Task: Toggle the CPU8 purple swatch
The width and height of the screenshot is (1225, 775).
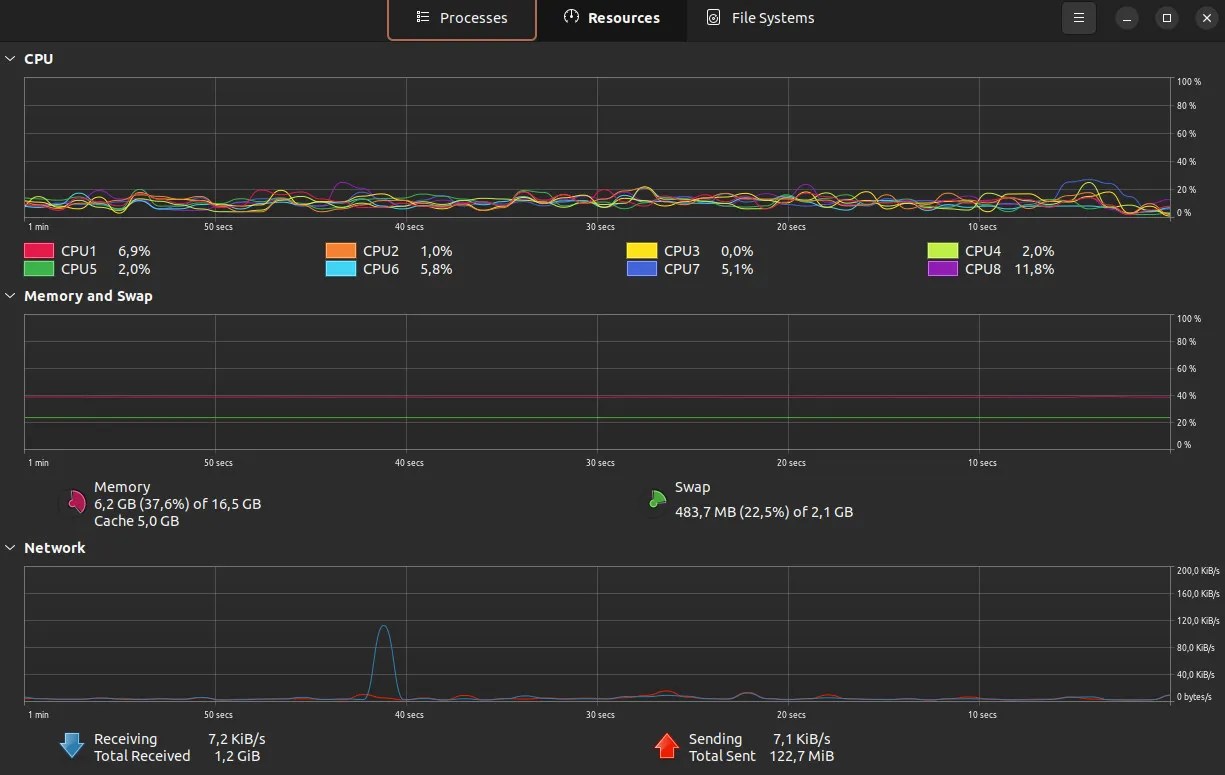Action: click(x=941, y=269)
